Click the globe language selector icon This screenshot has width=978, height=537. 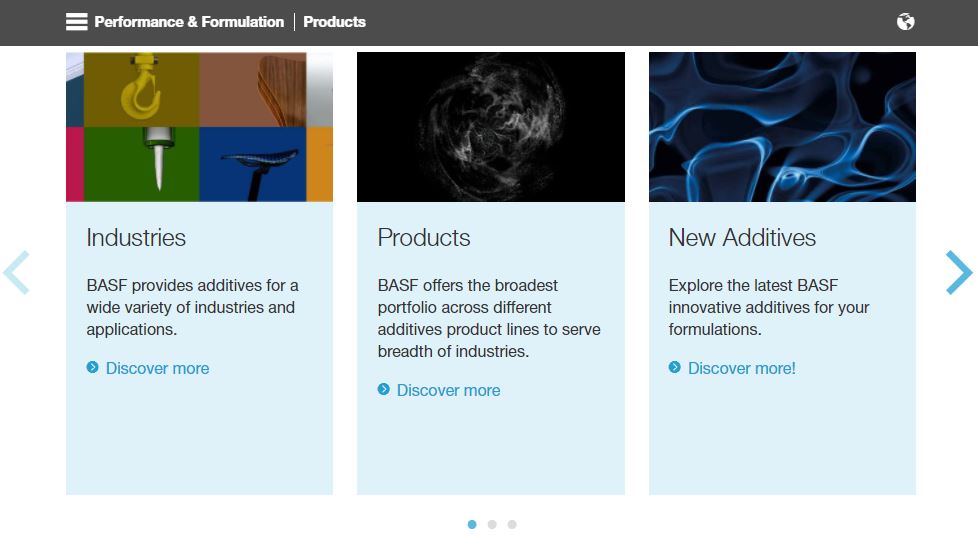(905, 22)
